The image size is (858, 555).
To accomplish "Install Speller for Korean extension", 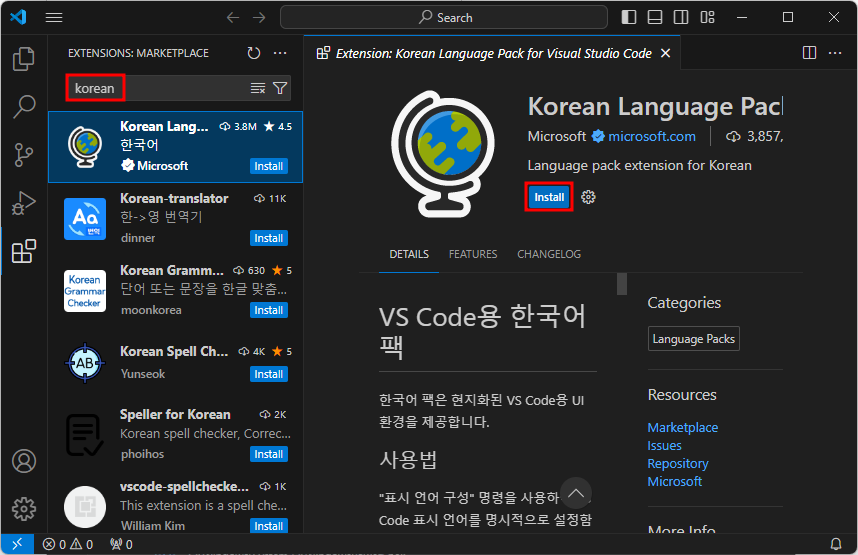I will [x=269, y=454].
